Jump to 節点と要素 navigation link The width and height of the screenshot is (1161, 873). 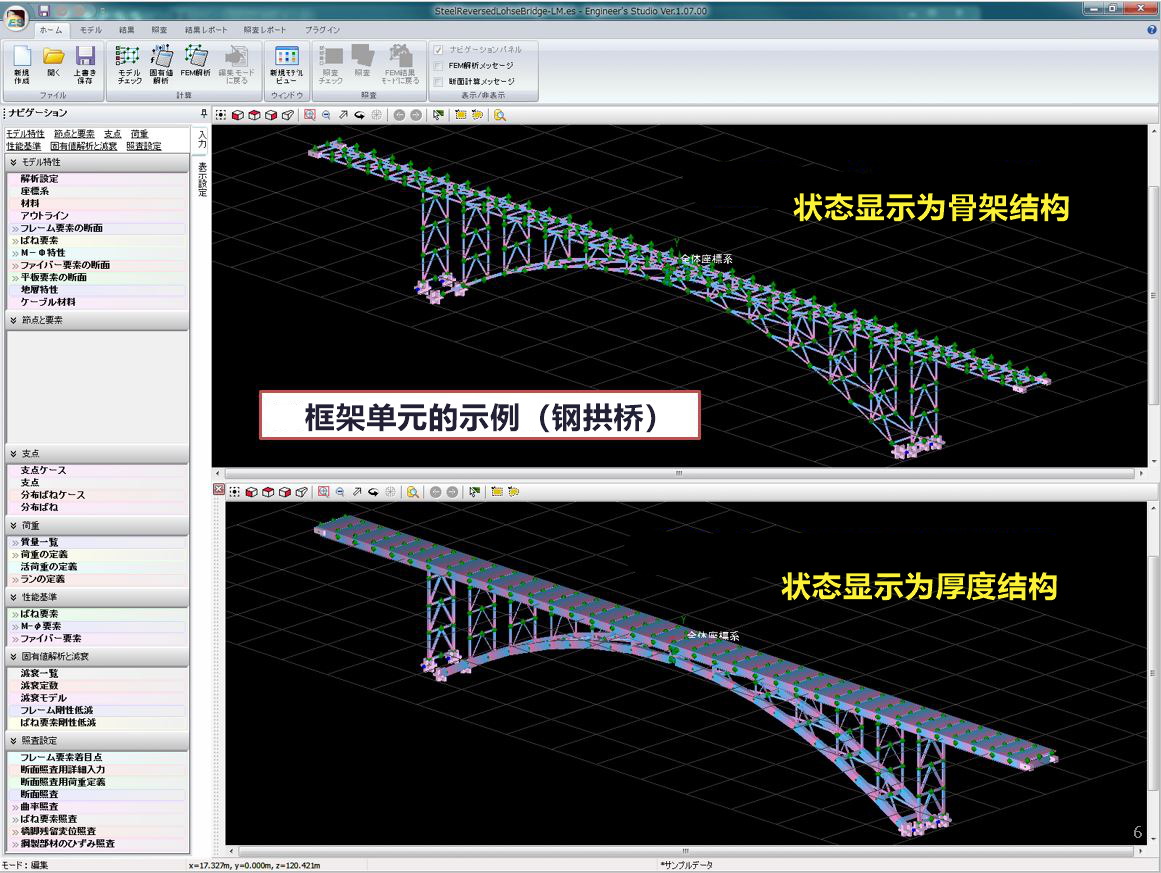[x=74, y=134]
